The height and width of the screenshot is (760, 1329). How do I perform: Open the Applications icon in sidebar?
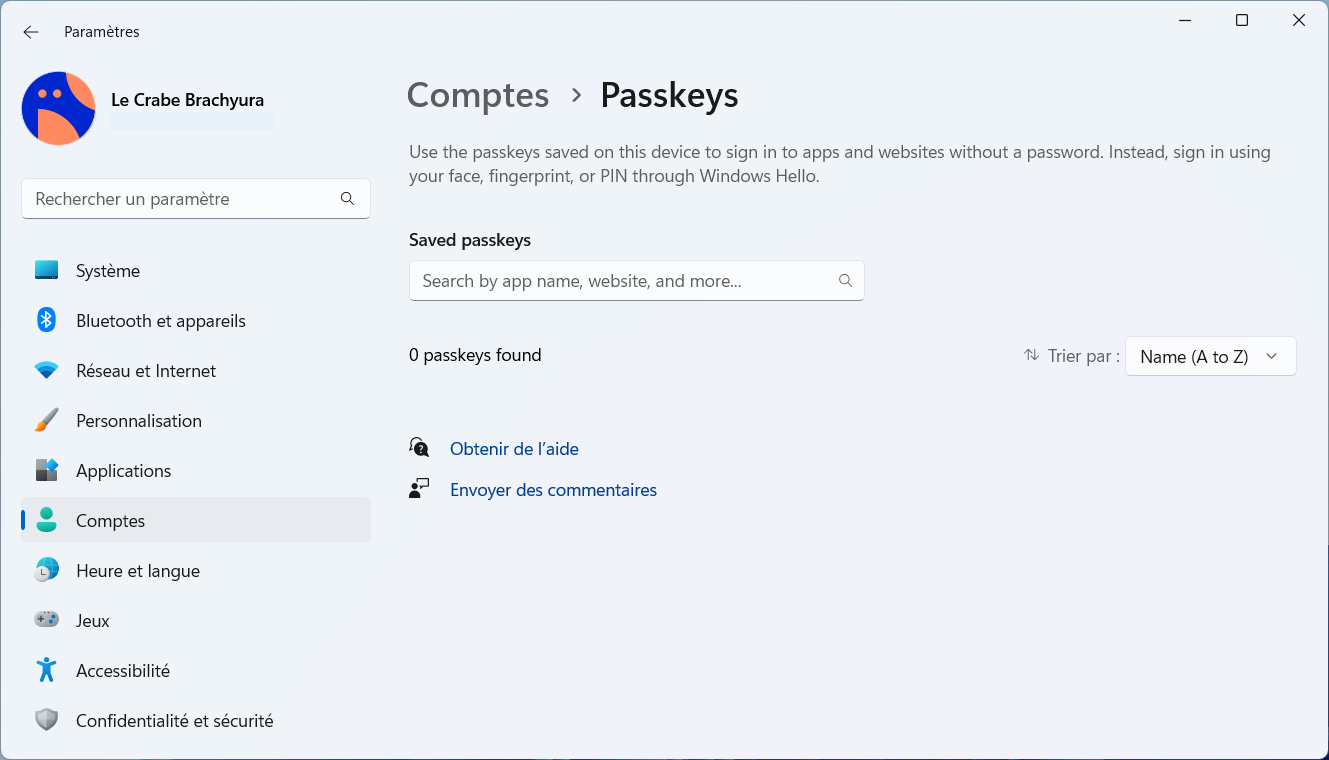[46, 470]
